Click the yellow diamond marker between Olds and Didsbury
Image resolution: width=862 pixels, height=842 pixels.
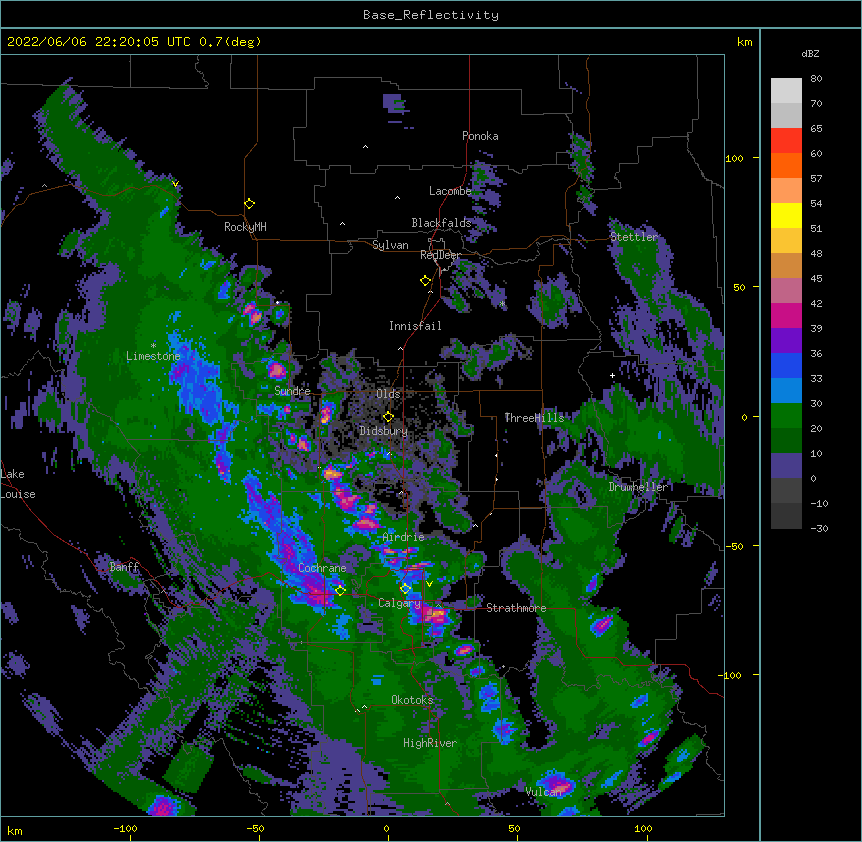point(388,417)
